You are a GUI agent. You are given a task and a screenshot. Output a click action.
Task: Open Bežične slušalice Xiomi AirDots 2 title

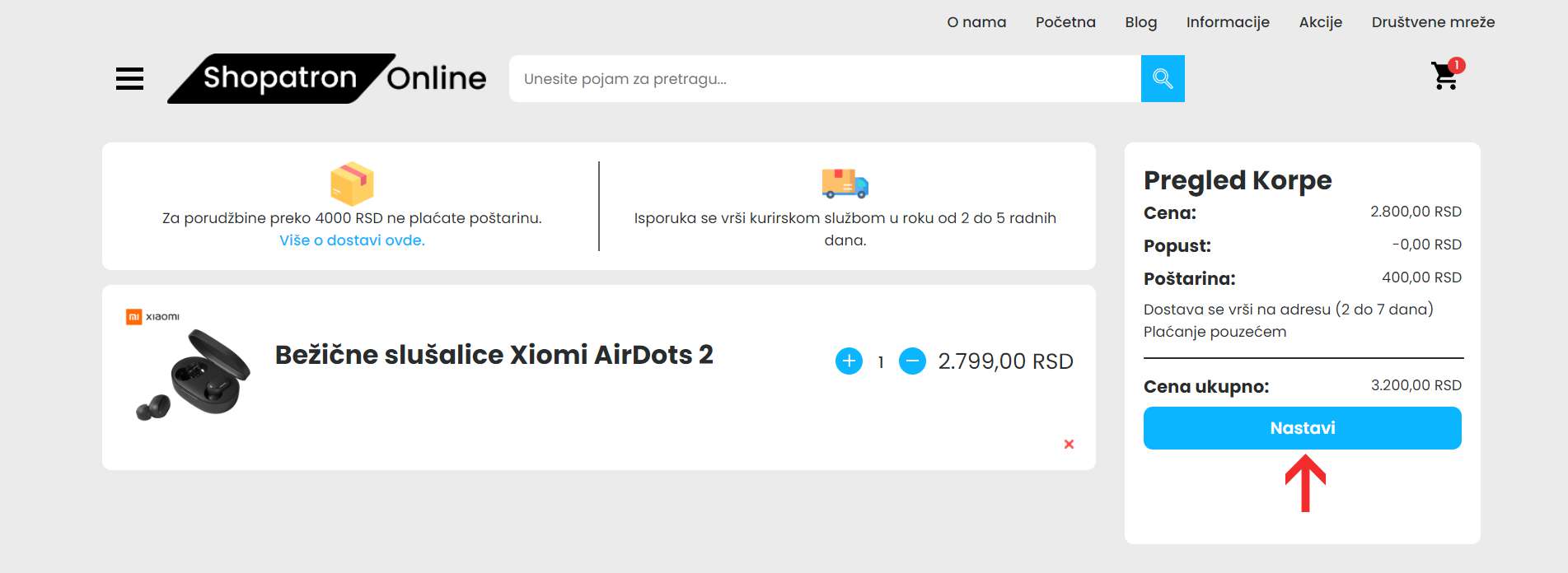(x=494, y=355)
